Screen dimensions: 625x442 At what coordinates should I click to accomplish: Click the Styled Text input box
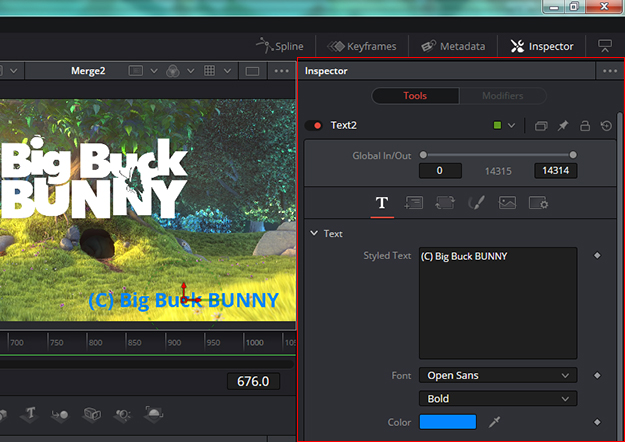(497, 303)
